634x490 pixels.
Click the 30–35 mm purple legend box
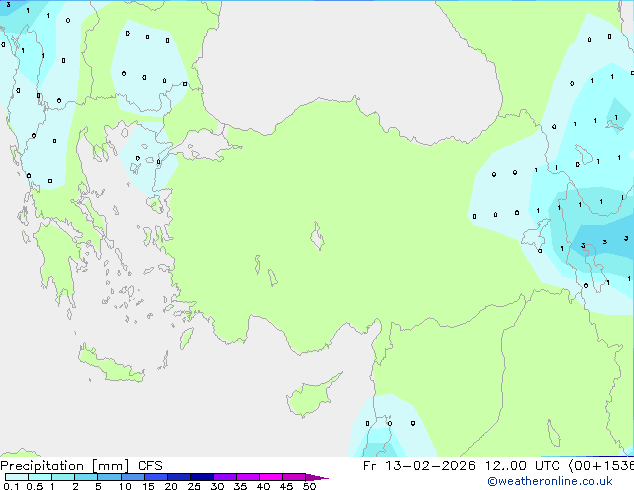(x=225, y=477)
